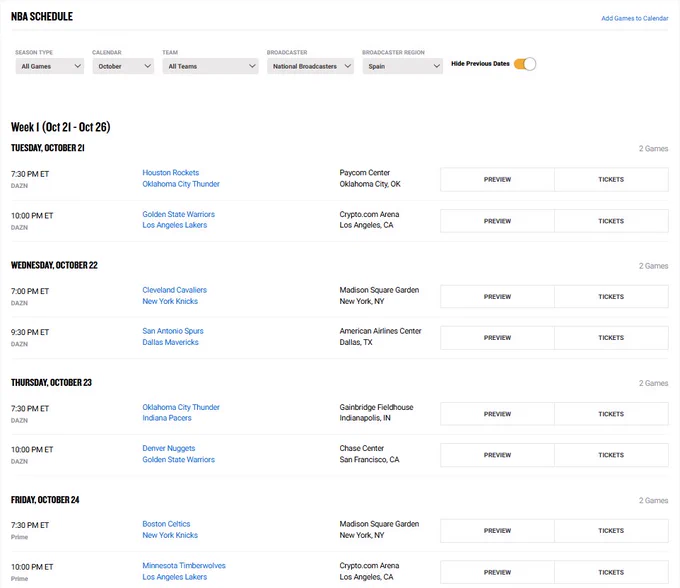The image size is (680, 588).
Task: Open Oklahoma City Thunder link on October 23
Action: click(x=181, y=407)
